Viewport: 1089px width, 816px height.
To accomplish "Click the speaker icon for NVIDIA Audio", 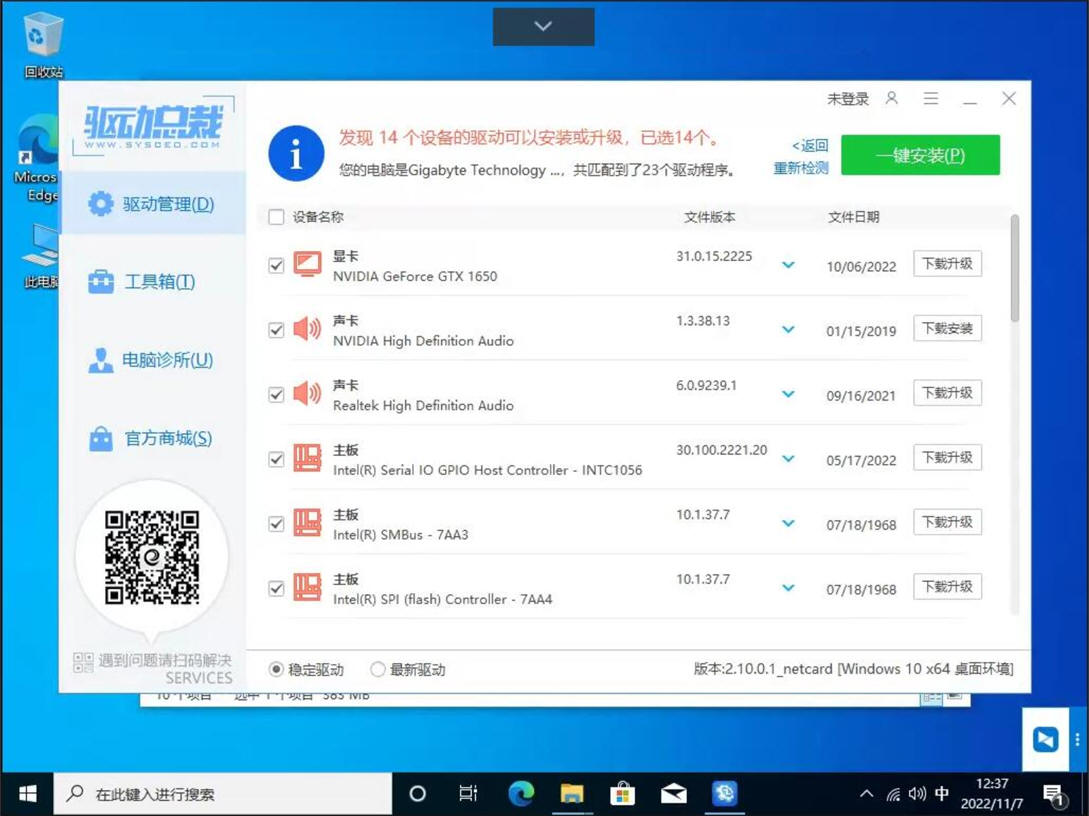I will coord(307,328).
